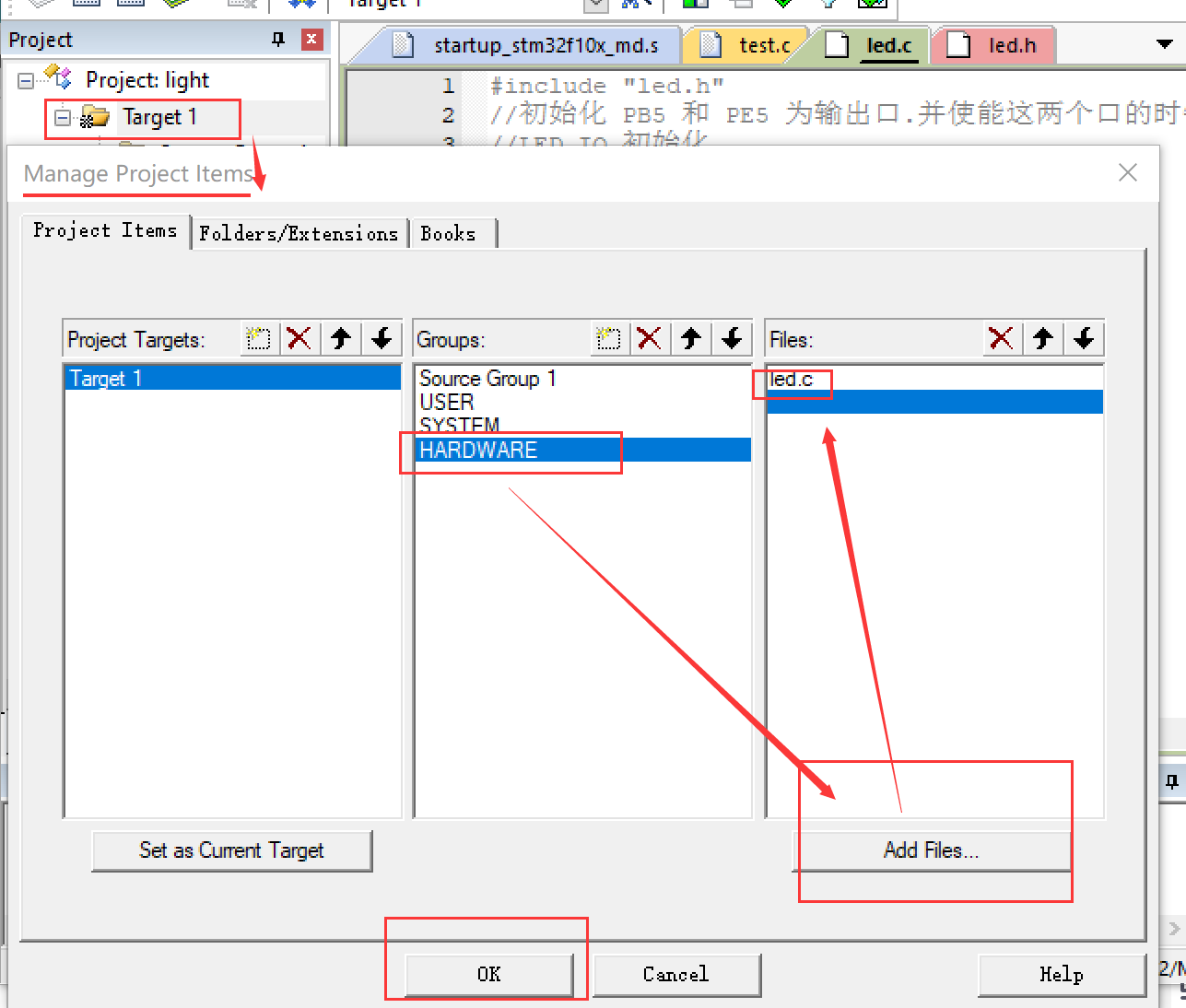Close the Manage Project Items dialog

pos(1128,172)
